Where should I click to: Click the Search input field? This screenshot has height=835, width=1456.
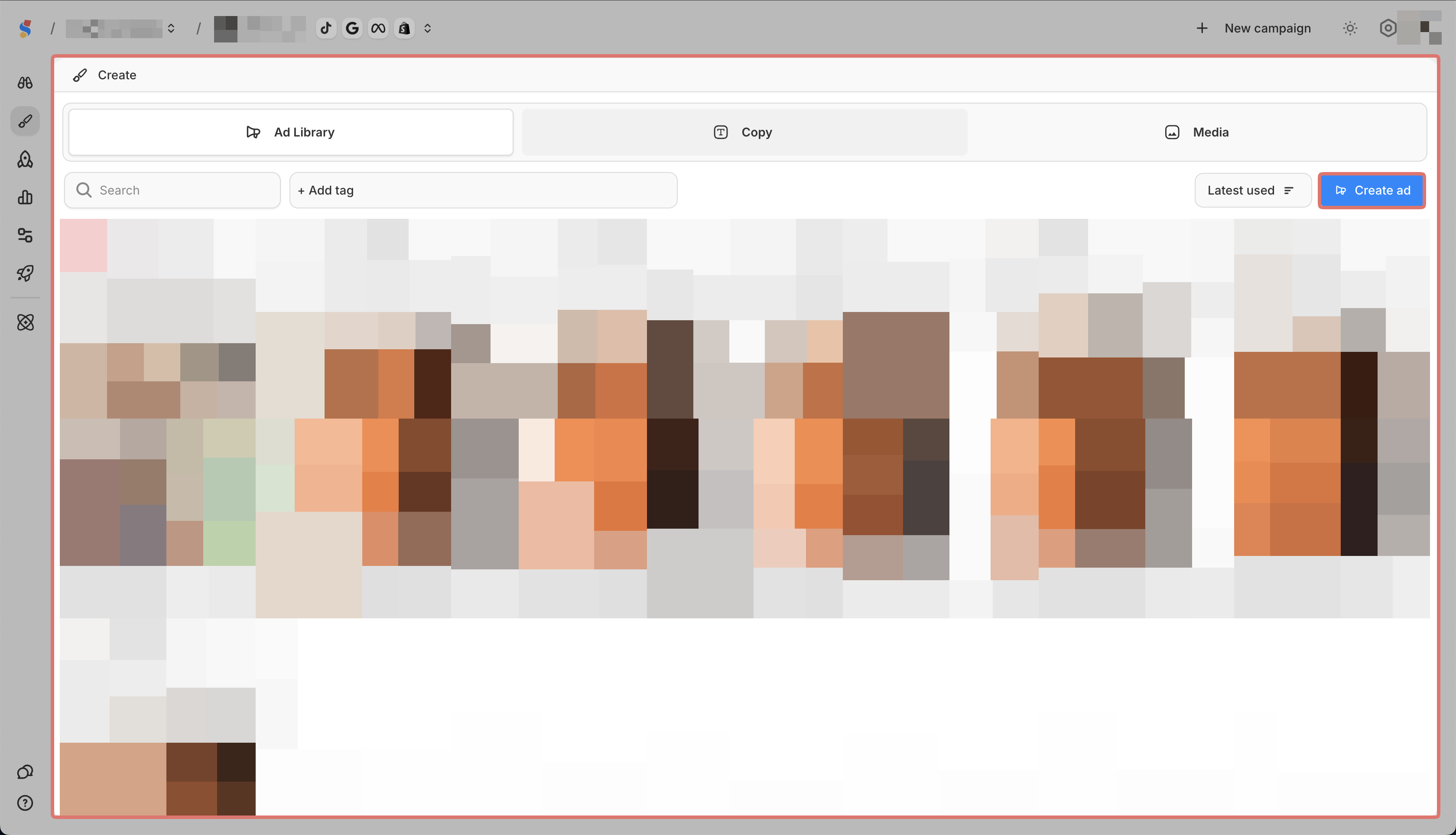[172, 190]
